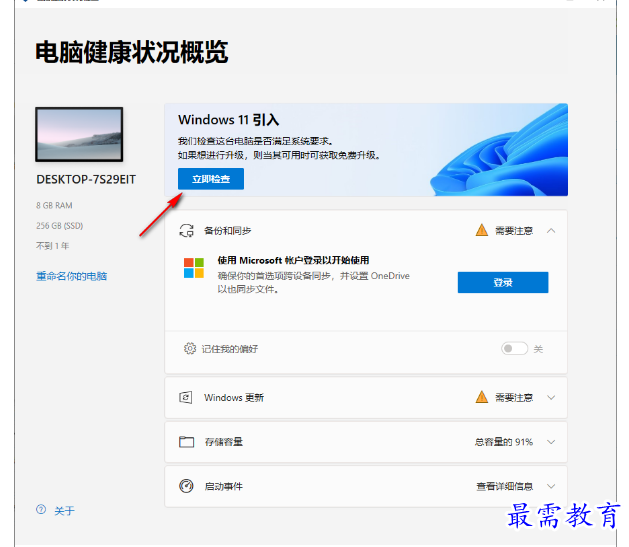The width and height of the screenshot is (629, 547).
Task: Click the startup gauge icon
Action: (186, 486)
